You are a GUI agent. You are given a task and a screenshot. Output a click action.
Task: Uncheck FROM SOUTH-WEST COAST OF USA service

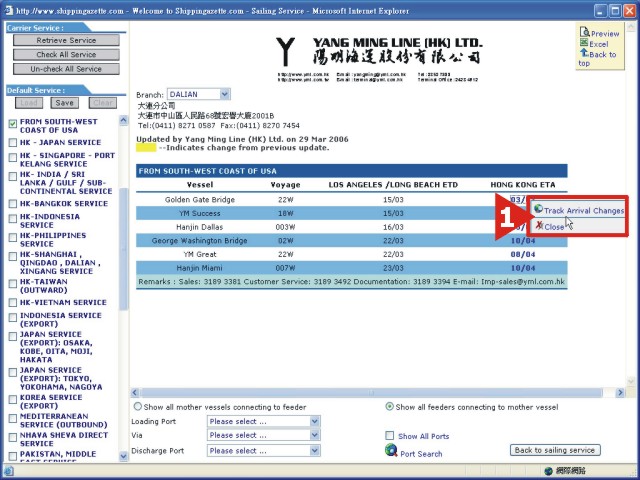pos(13,123)
